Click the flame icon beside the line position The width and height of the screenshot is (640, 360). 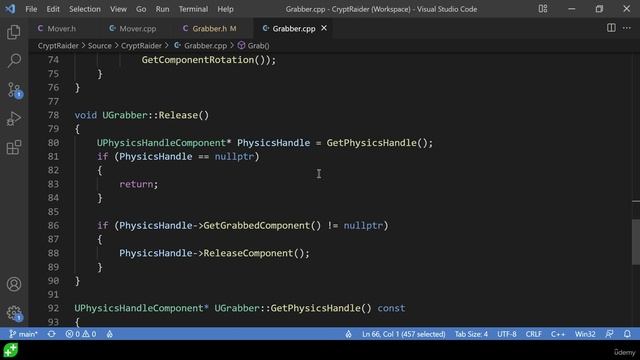[x=348, y=334]
